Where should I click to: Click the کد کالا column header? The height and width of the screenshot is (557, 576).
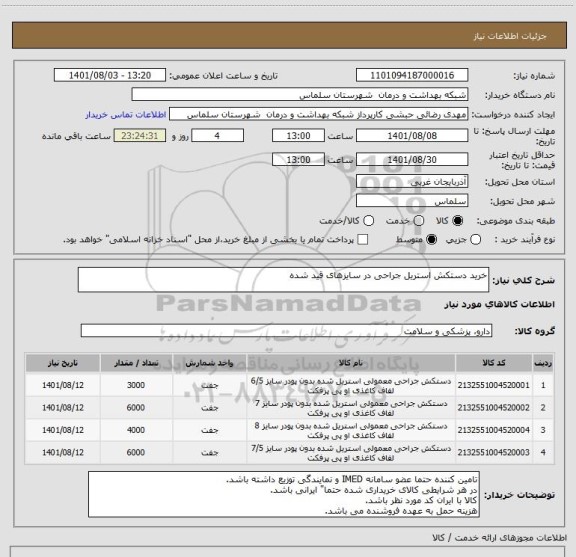point(494,363)
